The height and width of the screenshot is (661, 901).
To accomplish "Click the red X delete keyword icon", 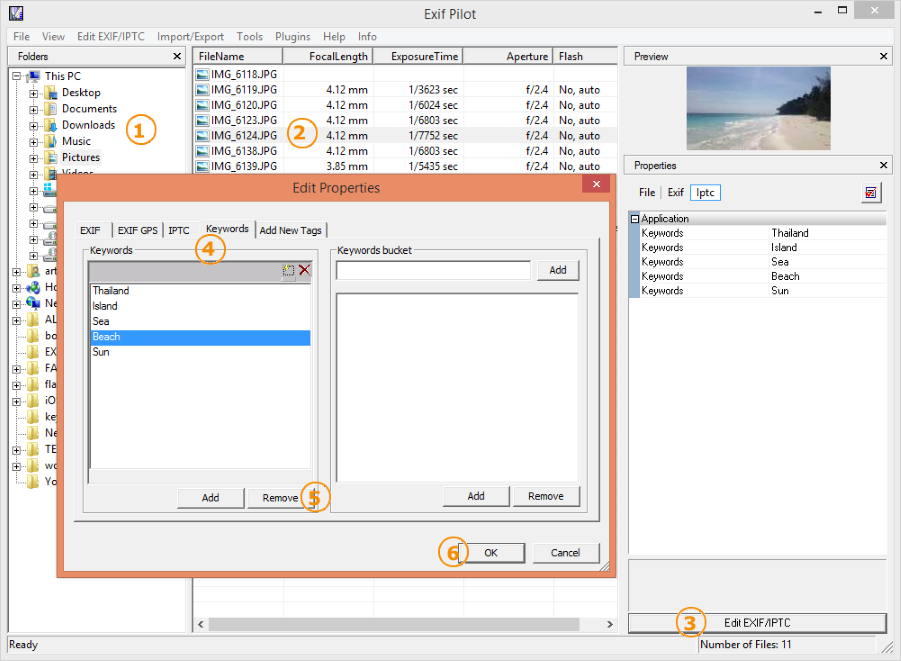I will pos(305,270).
